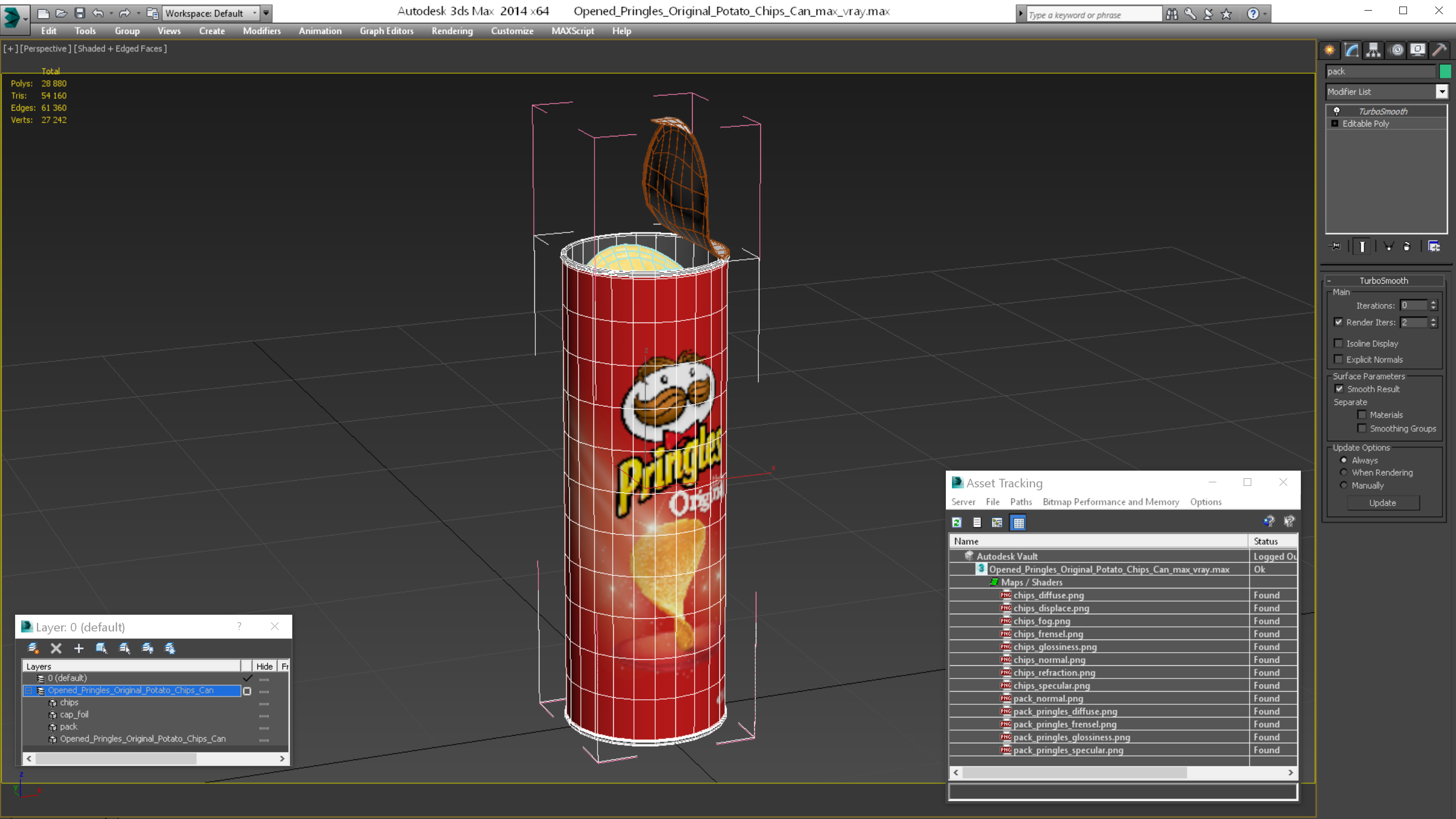The height and width of the screenshot is (819, 1456).
Task: Enable separate by Materials checkbox
Action: (1361, 415)
